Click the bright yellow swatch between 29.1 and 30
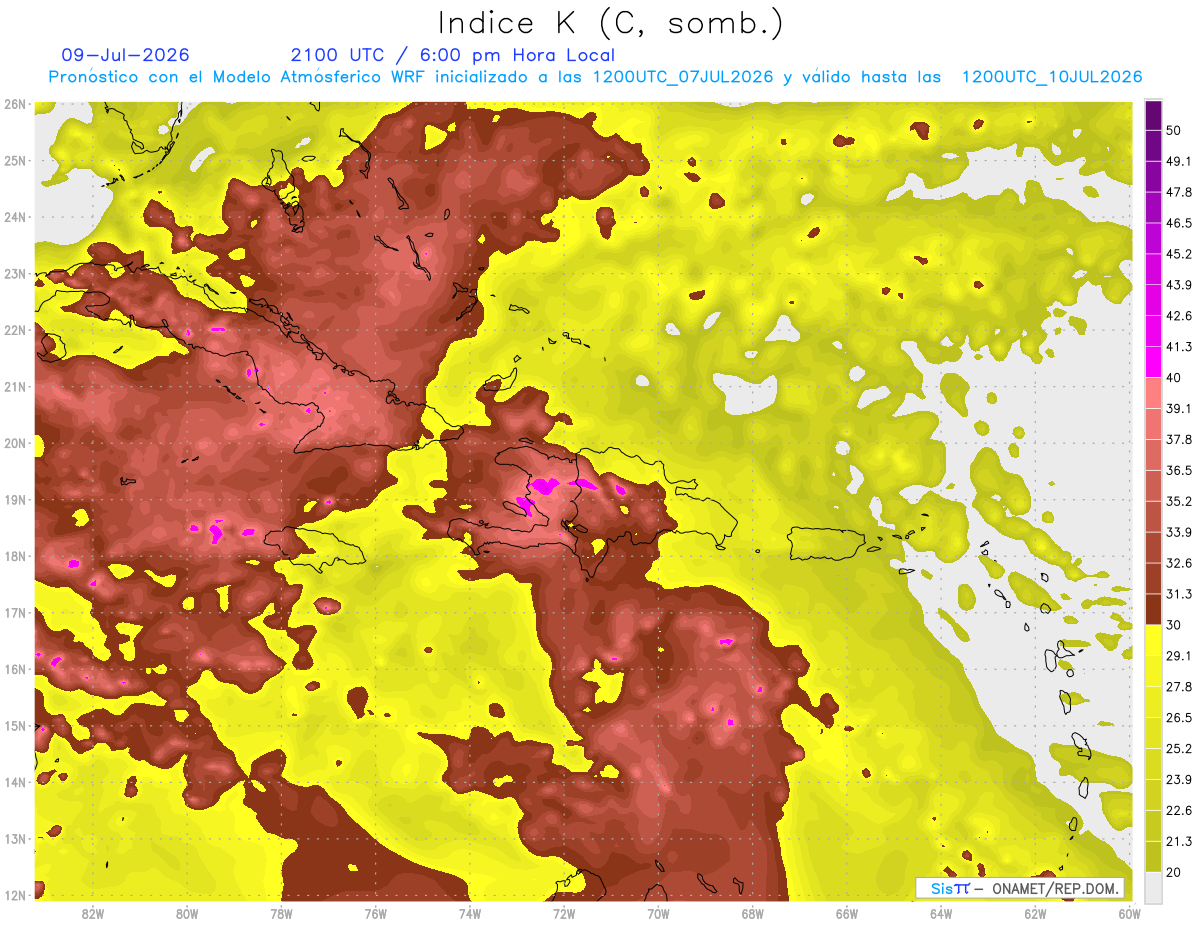Viewport: 1200px width, 927px height. tap(1153, 640)
